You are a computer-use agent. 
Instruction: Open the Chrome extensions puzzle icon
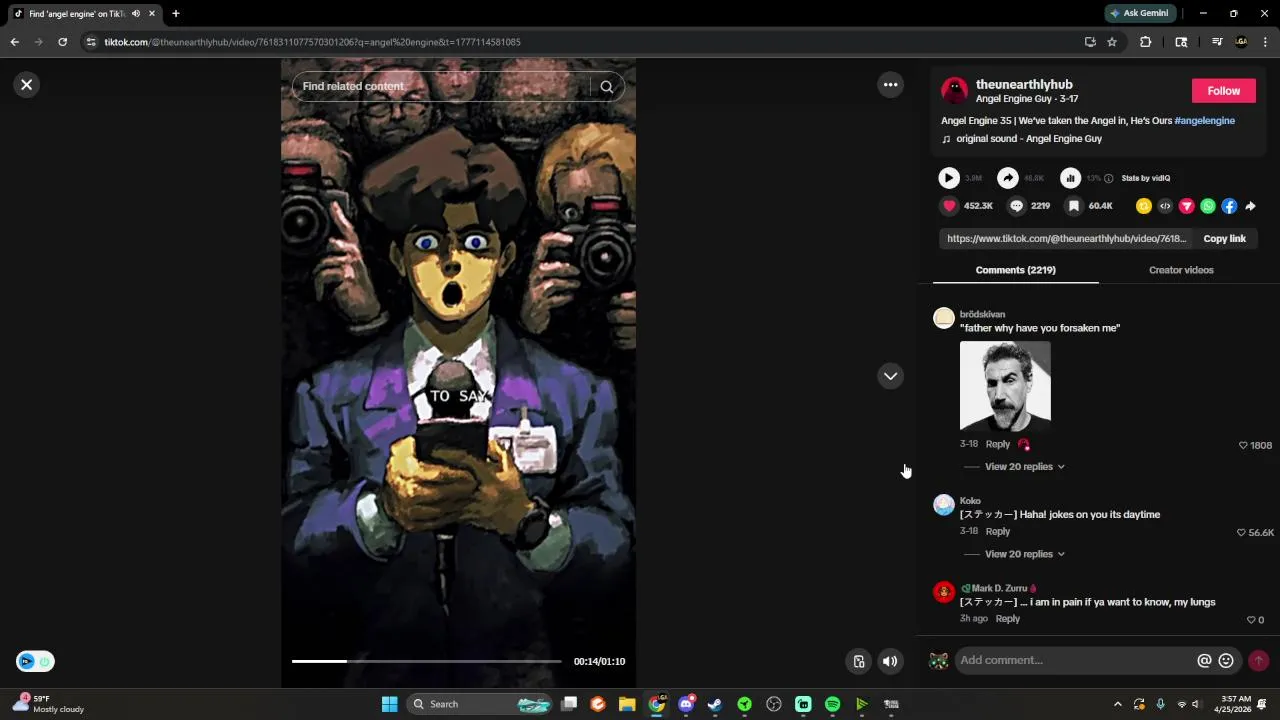click(1145, 42)
